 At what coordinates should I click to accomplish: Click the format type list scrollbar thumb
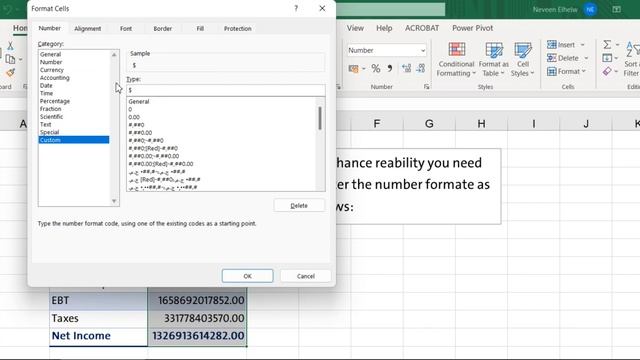[x=320, y=118]
